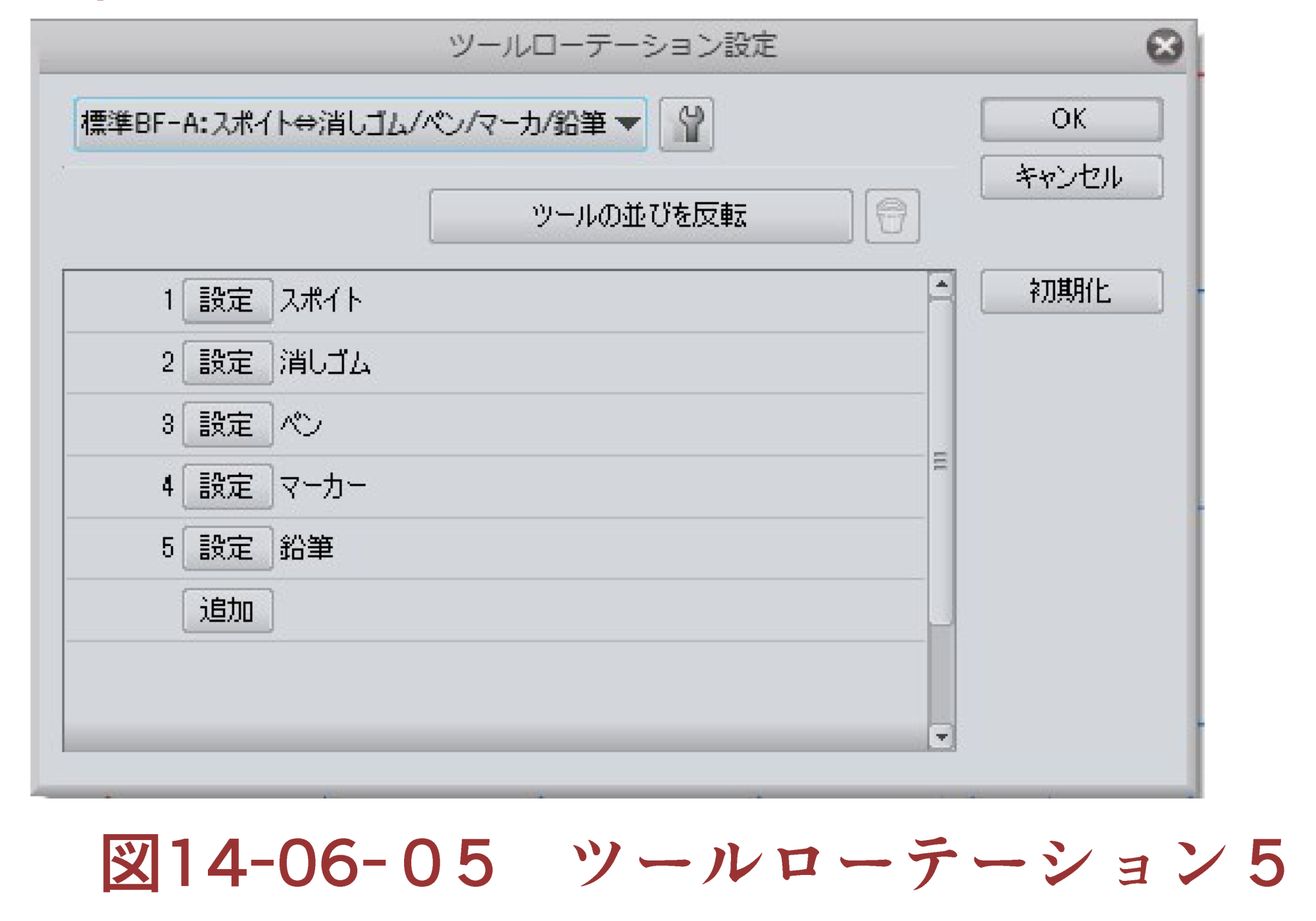
Task: Click the wrench settings icon
Action: click(x=686, y=124)
